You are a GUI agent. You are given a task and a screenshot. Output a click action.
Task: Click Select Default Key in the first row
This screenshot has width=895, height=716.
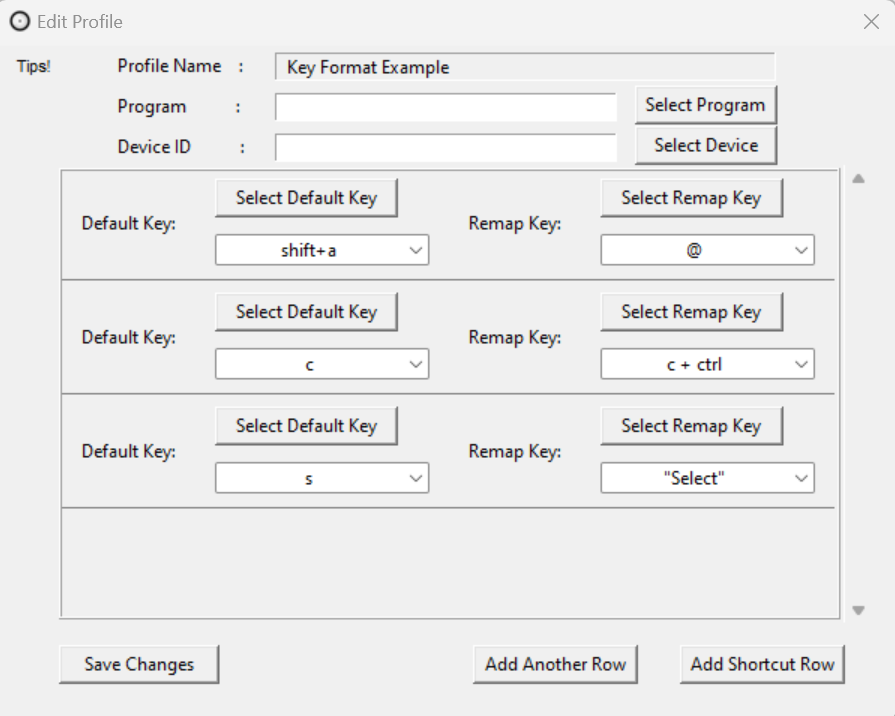pos(306,197)
